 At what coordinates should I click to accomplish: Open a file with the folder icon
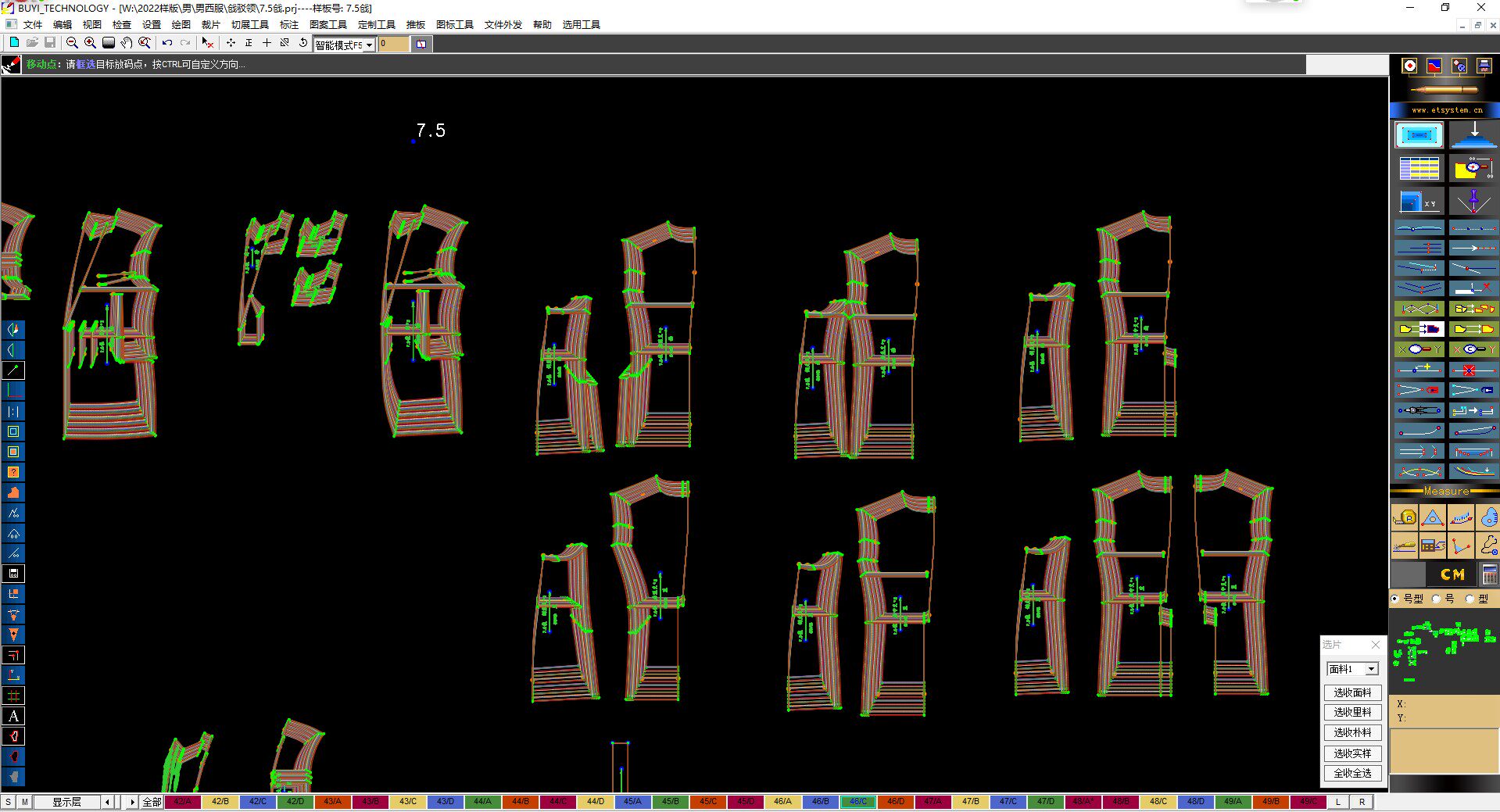(32, 43)
